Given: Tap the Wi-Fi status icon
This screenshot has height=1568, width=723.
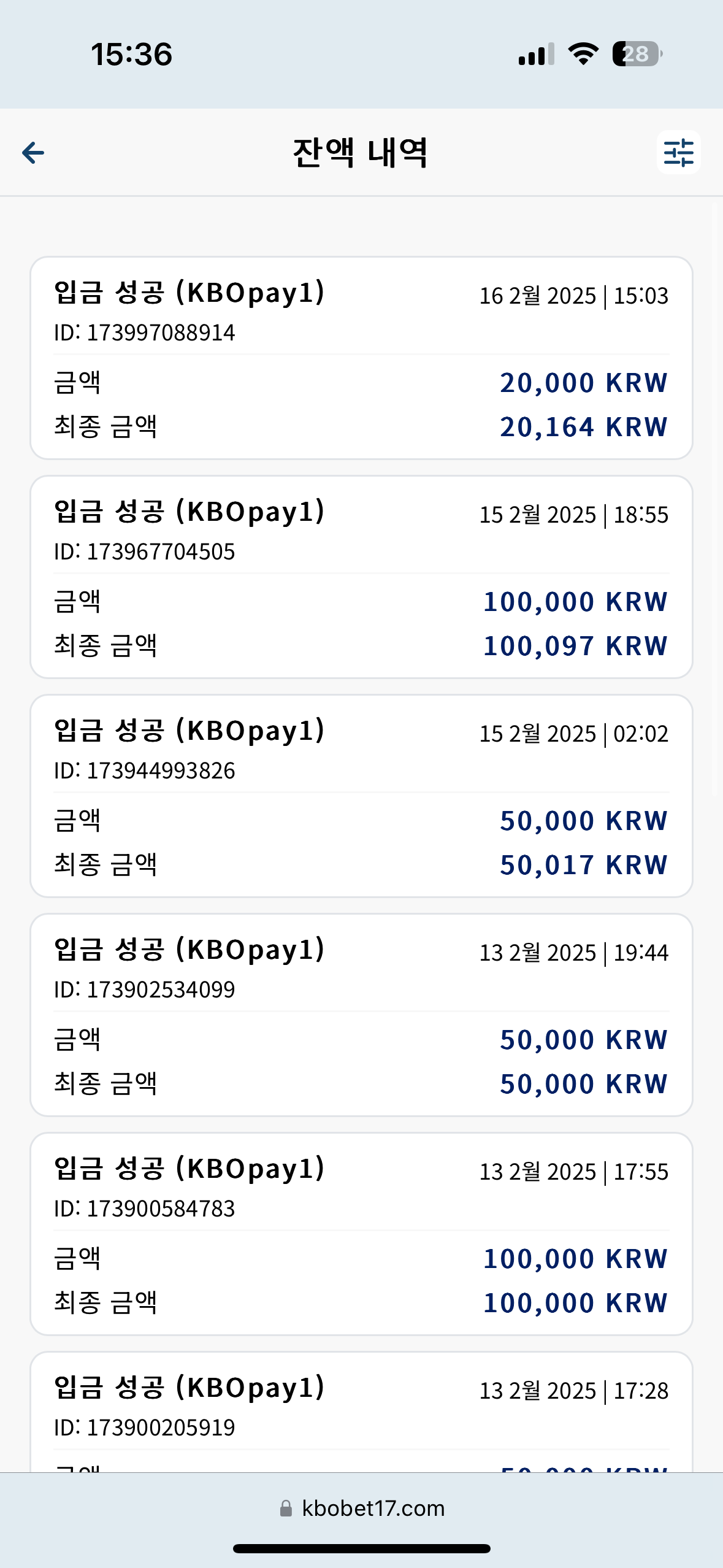Looking at the screenshot, I should [583, 54].
